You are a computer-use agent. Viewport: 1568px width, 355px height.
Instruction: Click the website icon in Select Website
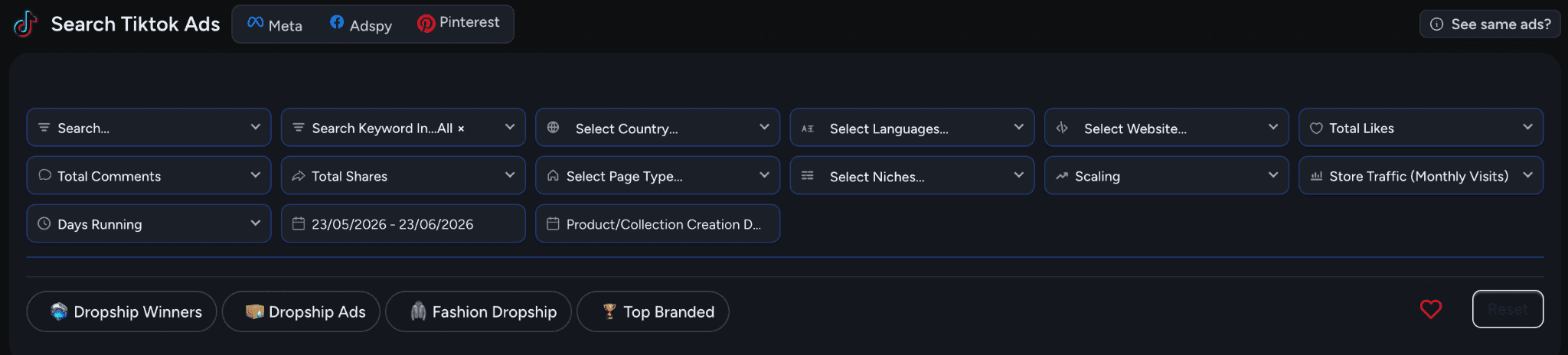pos(1062,128)
